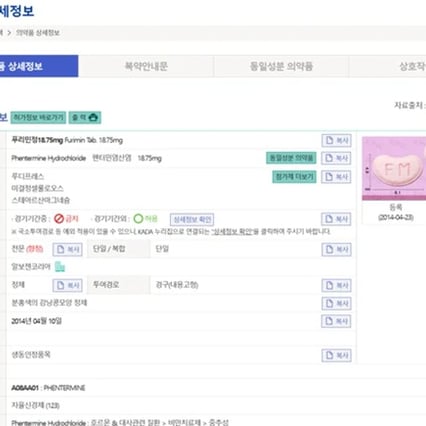Image resolution: width=426 pixels, height=426 pixels.
Task: Switch to the 동일성분 의약품 tab
Action: (x=281, y=66)
